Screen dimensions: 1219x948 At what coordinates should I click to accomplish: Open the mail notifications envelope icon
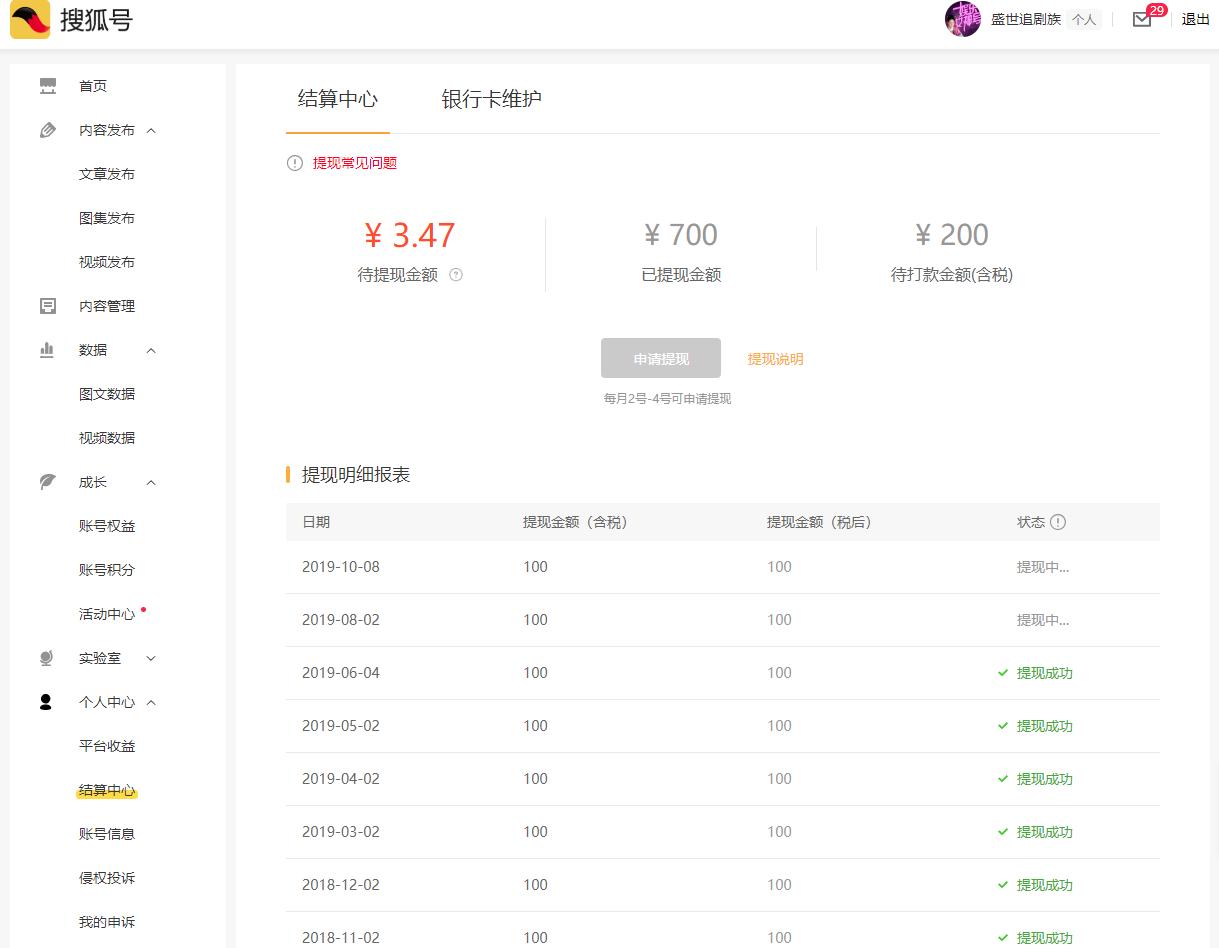(1142, 19)
